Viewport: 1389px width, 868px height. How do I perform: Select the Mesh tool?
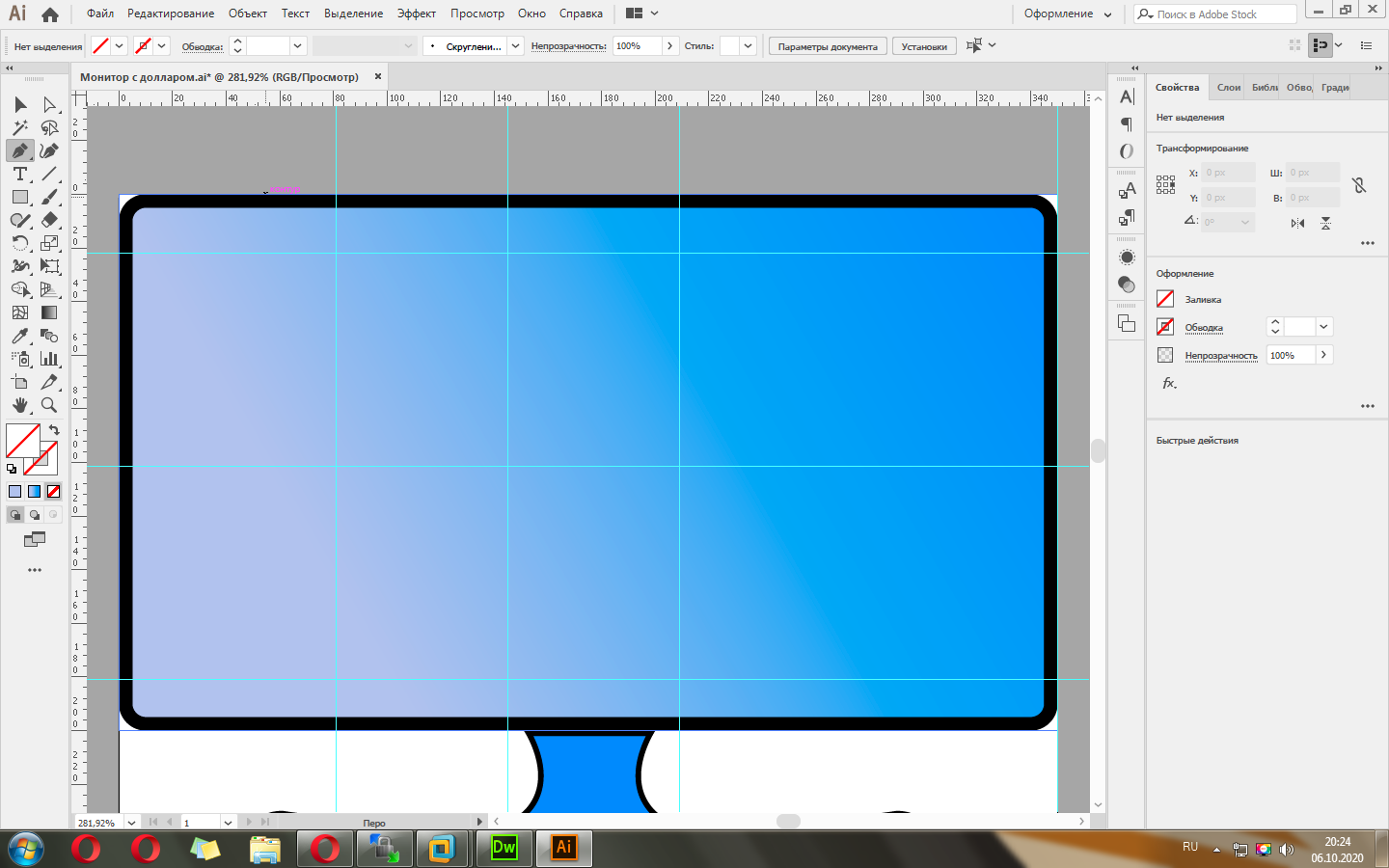coord(20,312)
